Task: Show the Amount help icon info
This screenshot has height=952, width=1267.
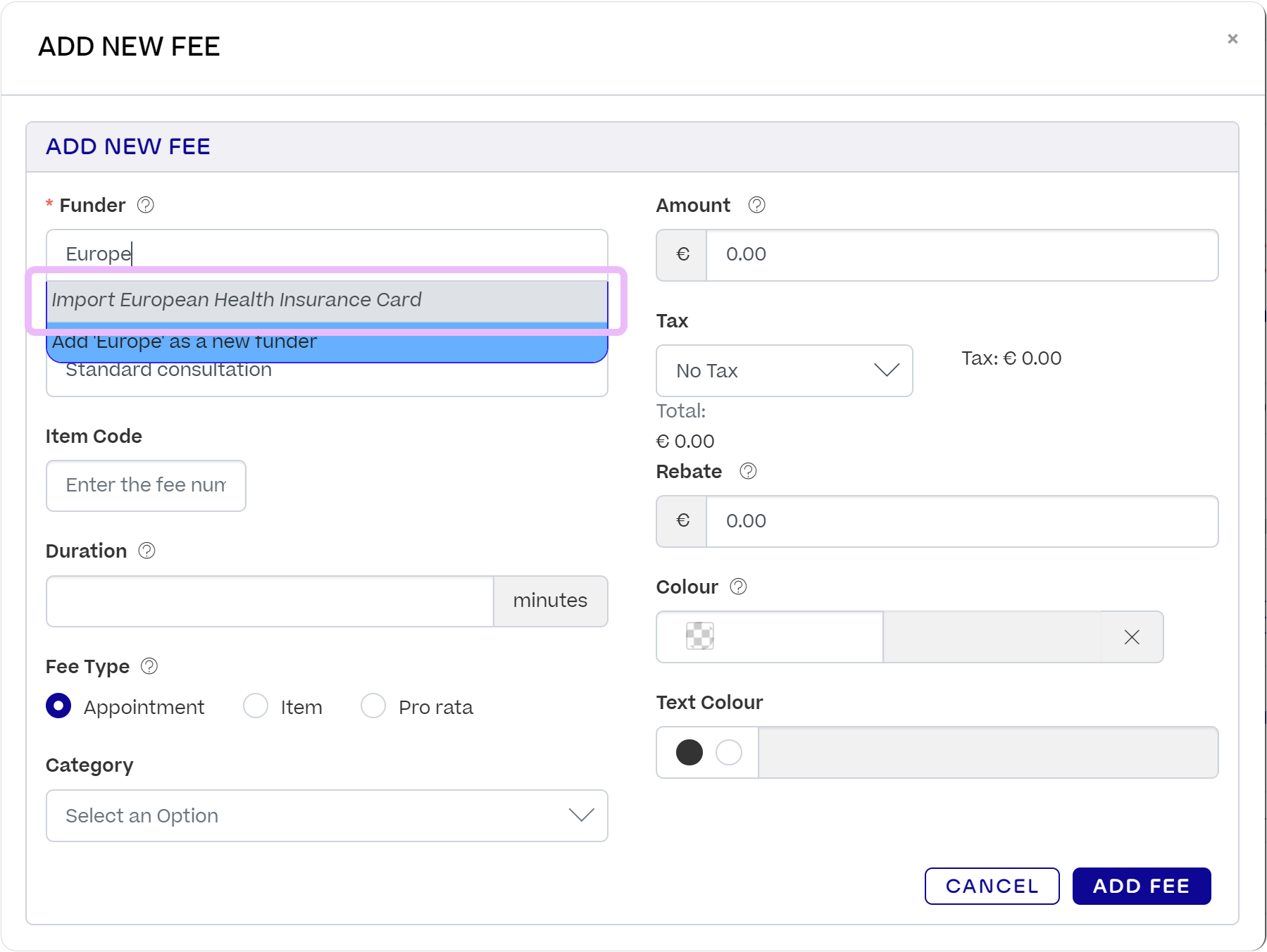Action: 757,205
